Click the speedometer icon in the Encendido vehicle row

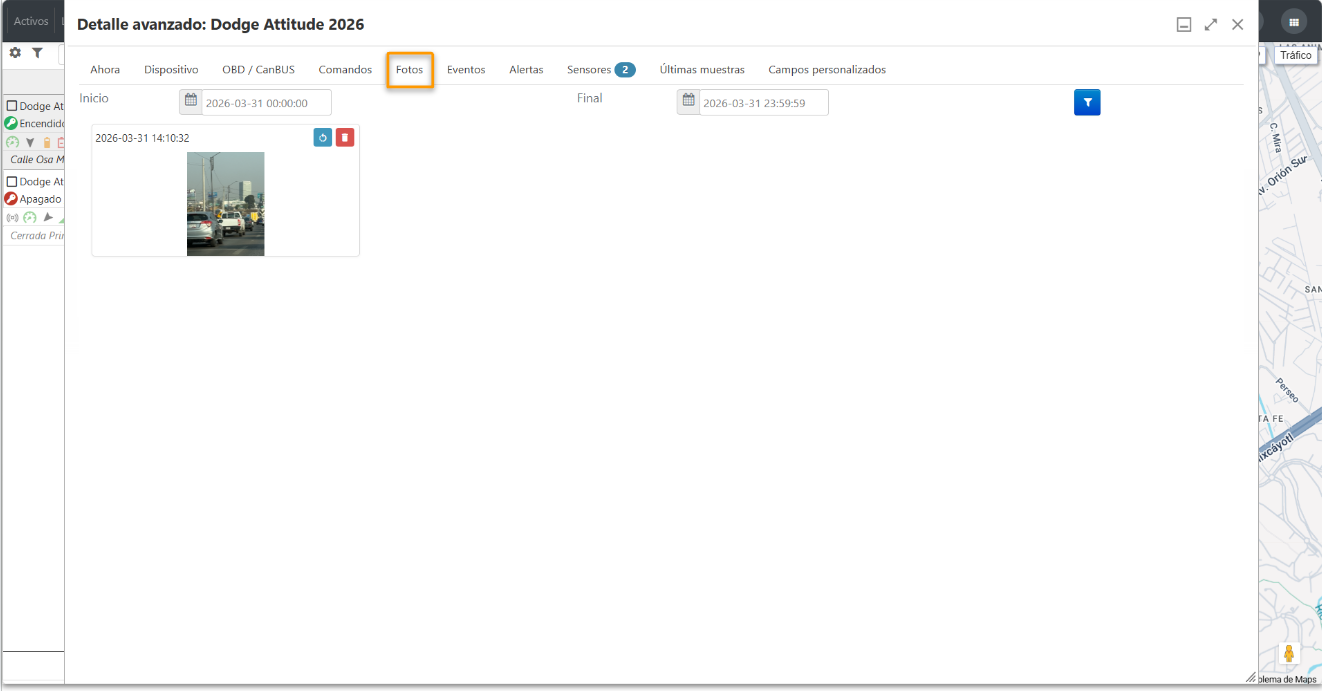(13, 142)
